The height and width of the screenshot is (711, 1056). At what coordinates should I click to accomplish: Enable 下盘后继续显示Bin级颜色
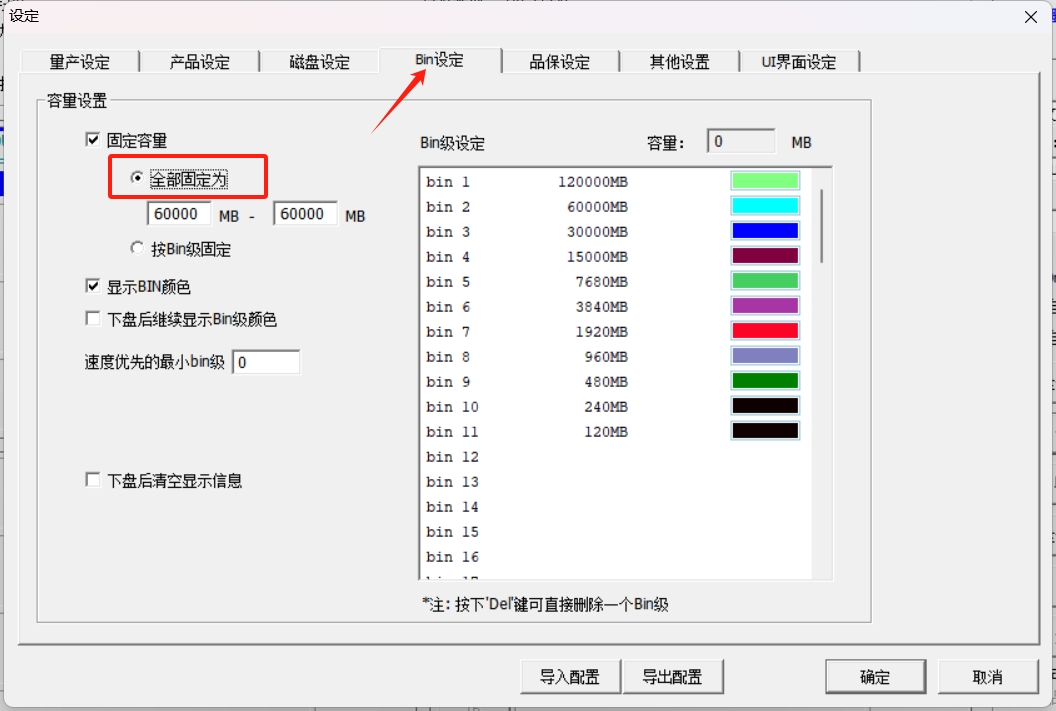click(92, 318)
